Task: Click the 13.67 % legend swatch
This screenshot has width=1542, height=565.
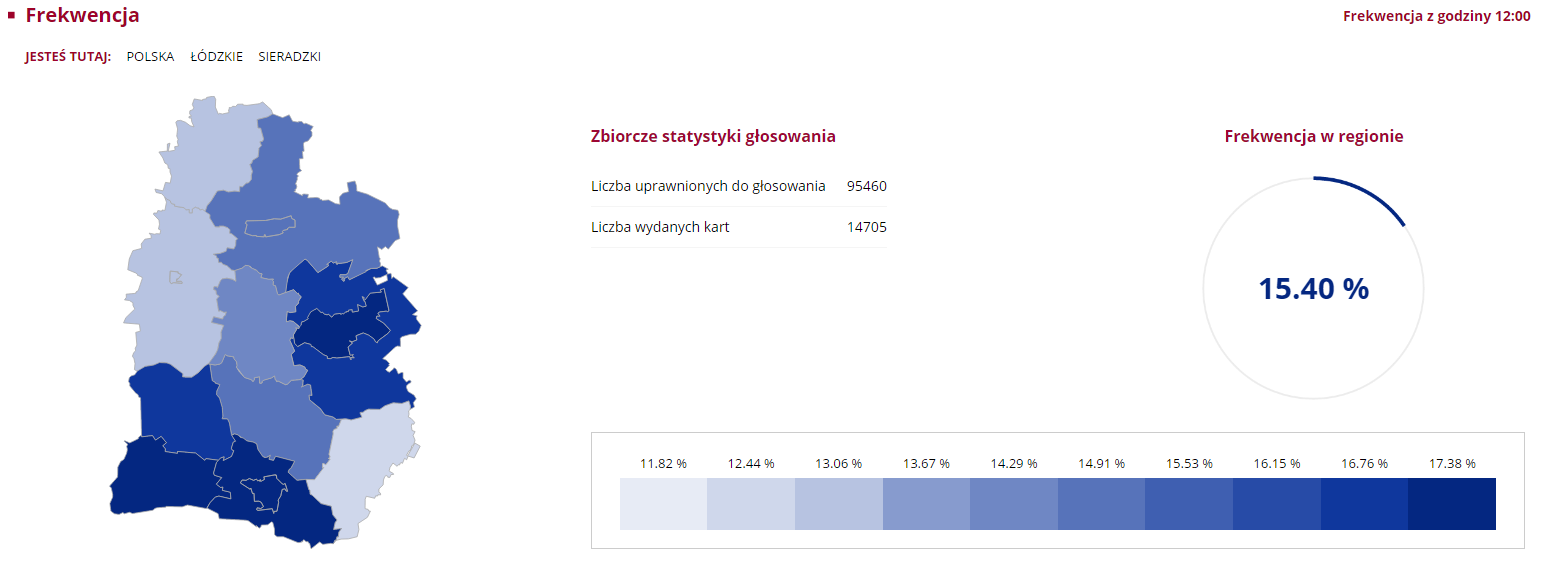Action: click(926, 503)
